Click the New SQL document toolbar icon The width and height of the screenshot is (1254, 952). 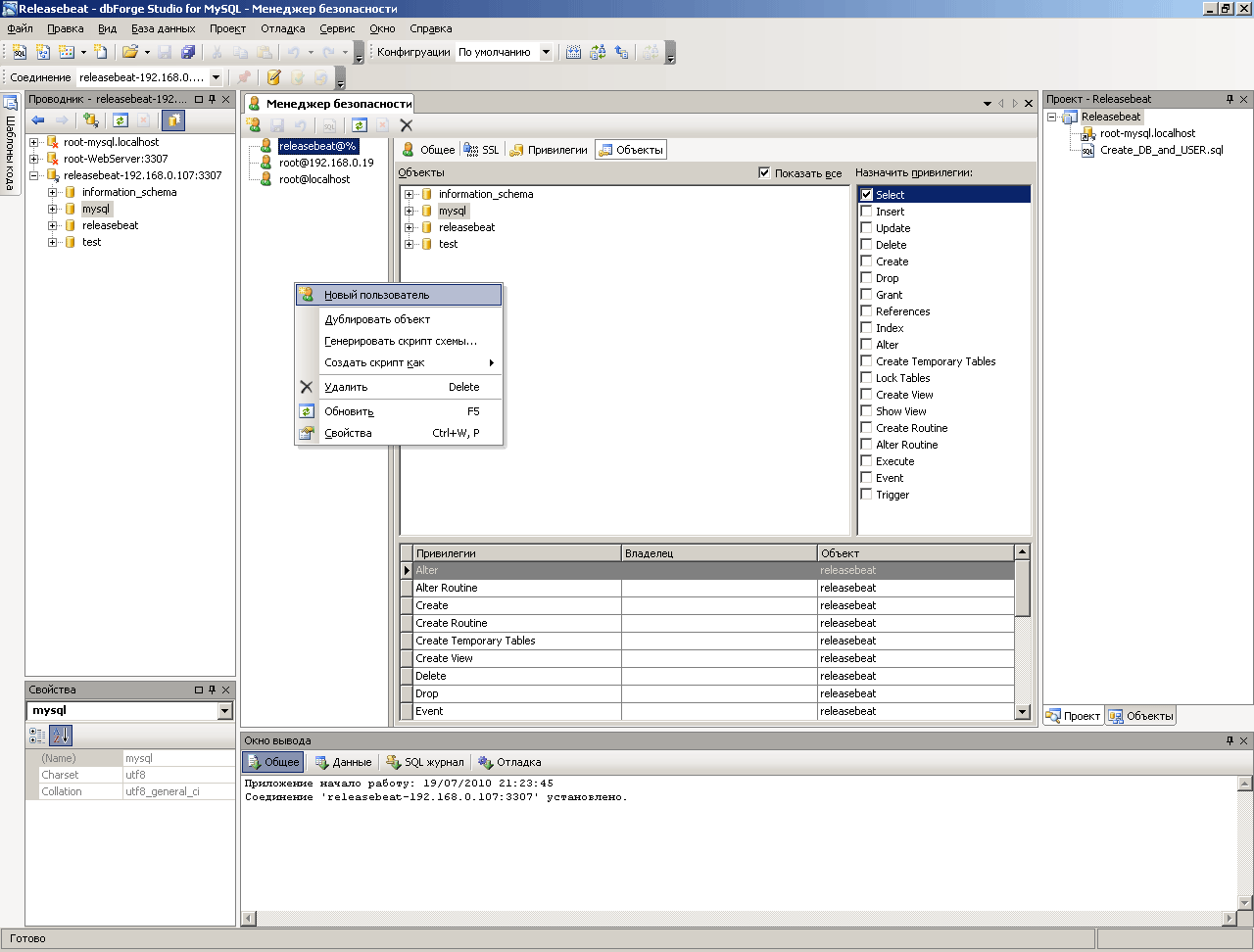coord(20,52)
